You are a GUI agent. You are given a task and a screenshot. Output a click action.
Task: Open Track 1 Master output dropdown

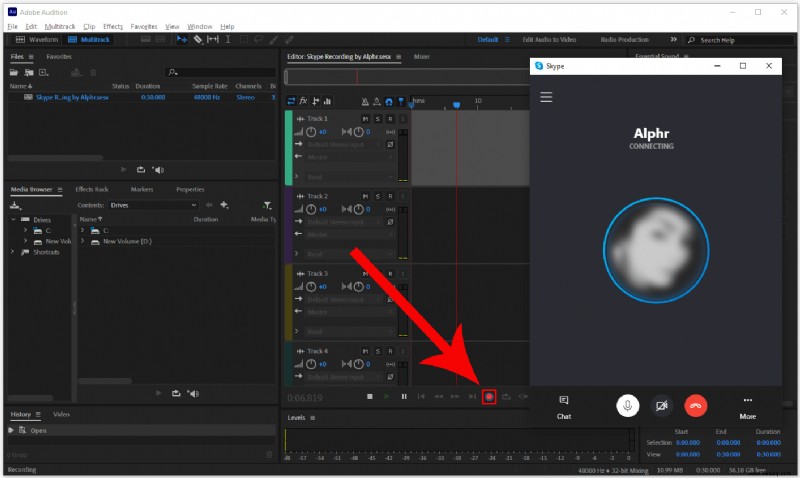(350, 157)
